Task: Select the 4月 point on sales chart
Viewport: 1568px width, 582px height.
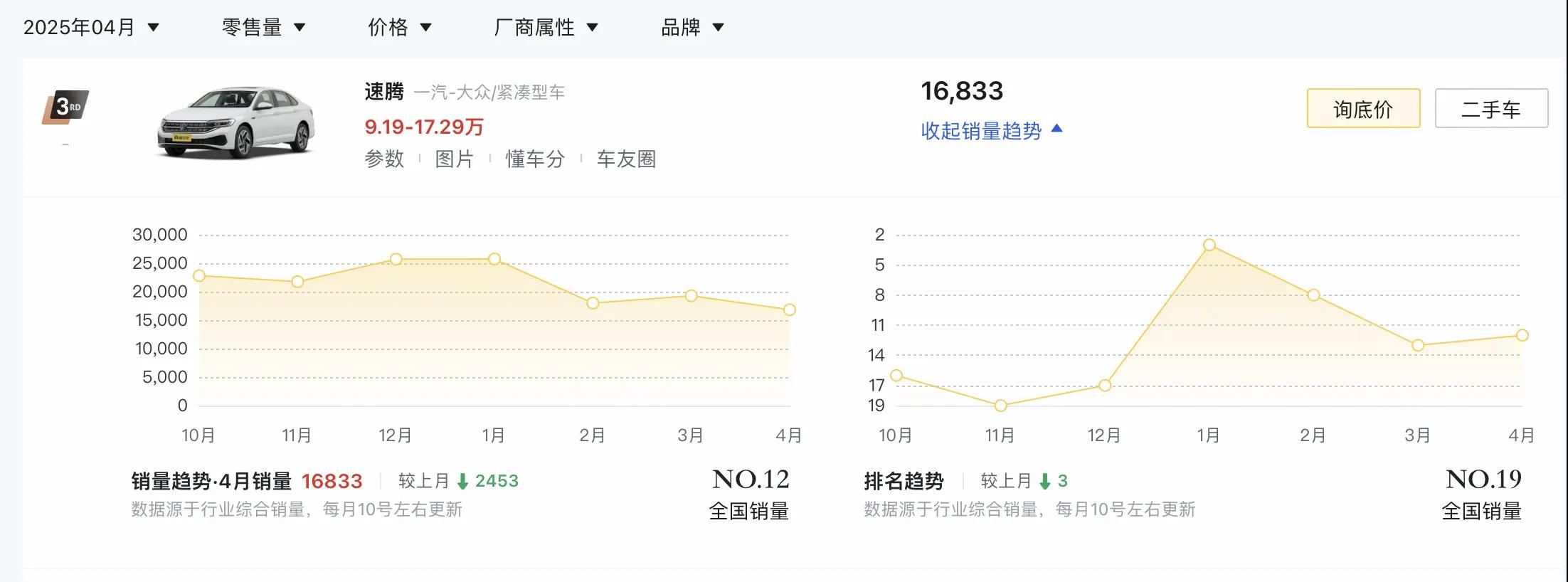Action: (789, 310)
